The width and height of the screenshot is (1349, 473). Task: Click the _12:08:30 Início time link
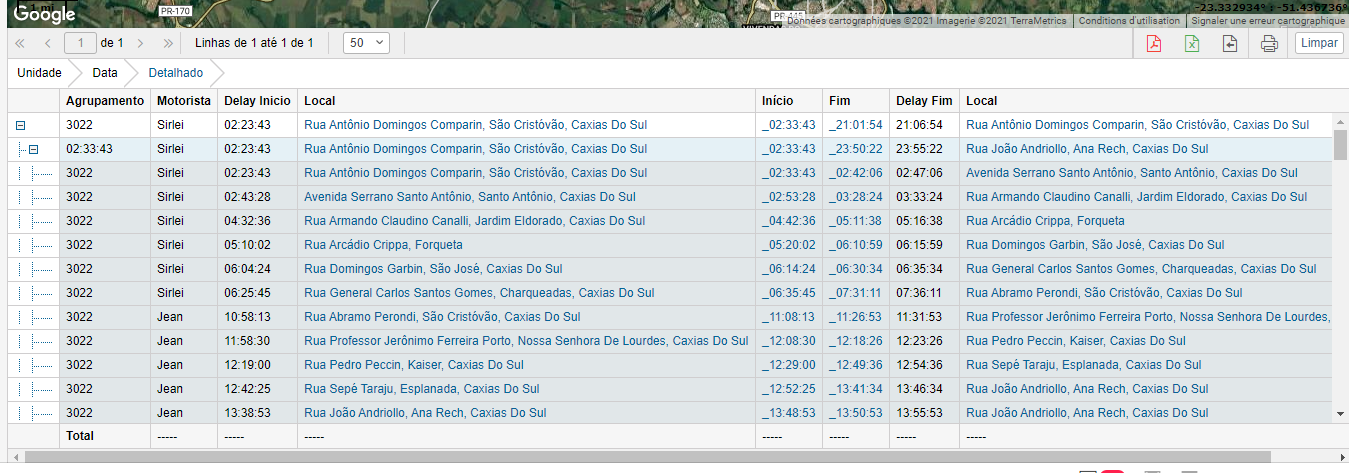coord(788,341)
